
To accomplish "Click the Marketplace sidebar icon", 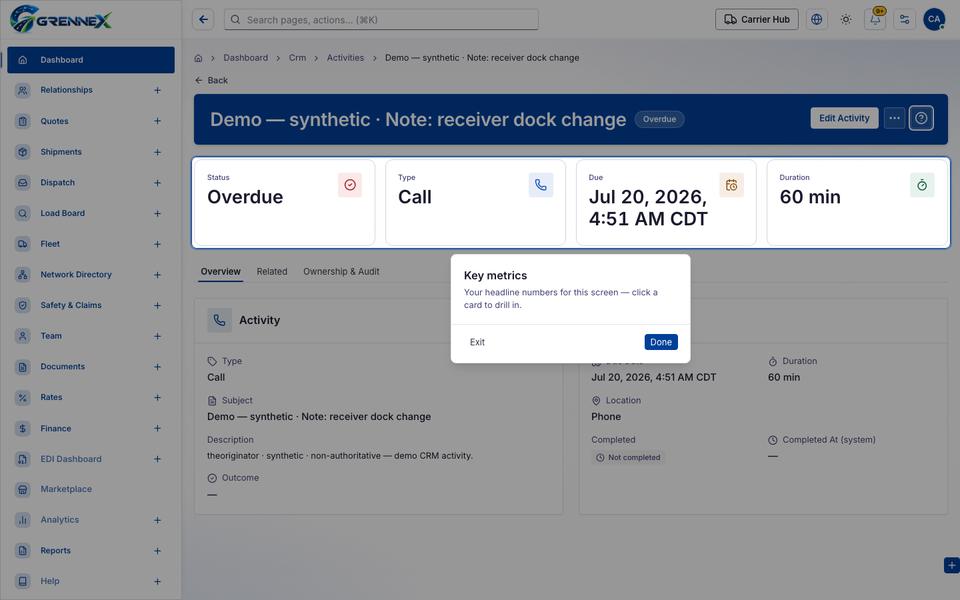I will (x=23, y=489).
